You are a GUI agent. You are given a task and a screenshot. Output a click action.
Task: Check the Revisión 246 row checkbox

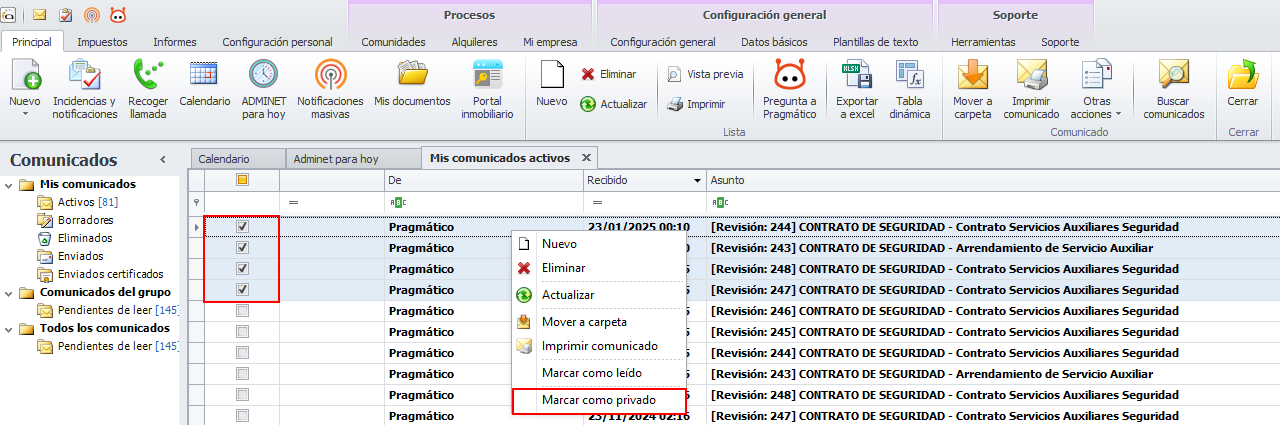click(242, 311)
